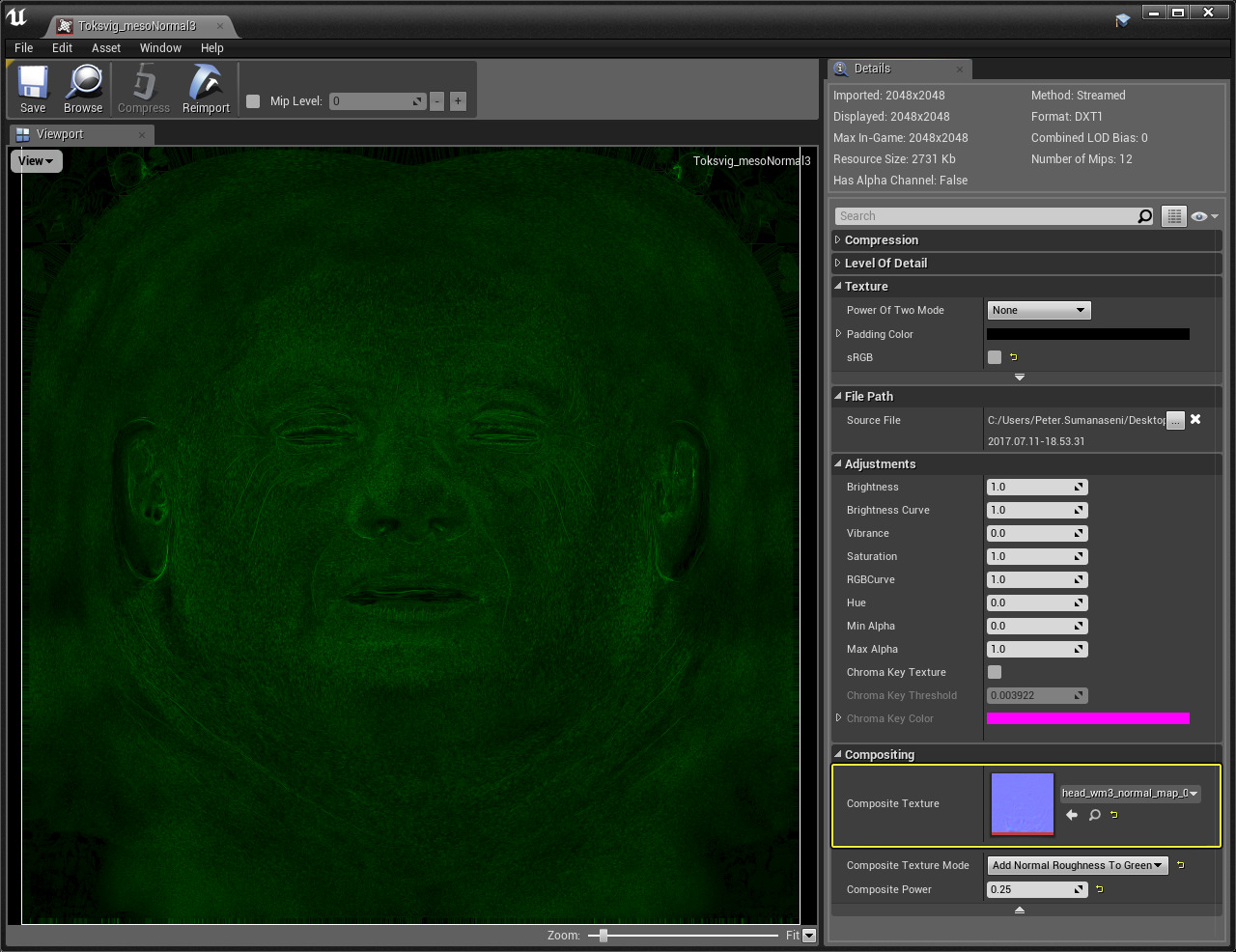Use selected asset arrow for Composite Texture
Image resolution: width=1236 pixels, height=952 pixels.
click(x=1072, y=815)
